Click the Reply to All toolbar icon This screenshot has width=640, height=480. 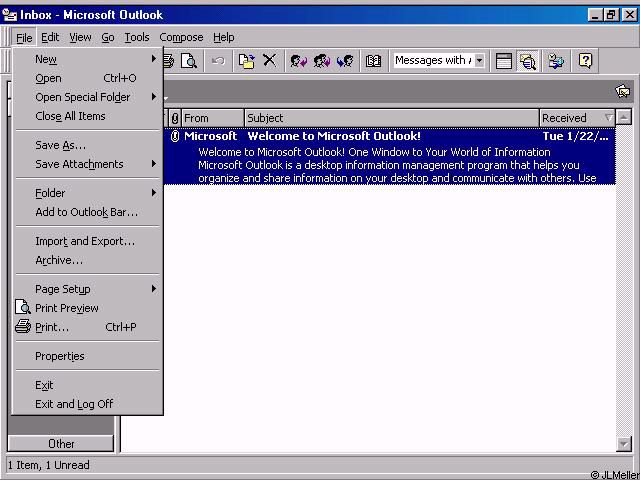(322, 61)
